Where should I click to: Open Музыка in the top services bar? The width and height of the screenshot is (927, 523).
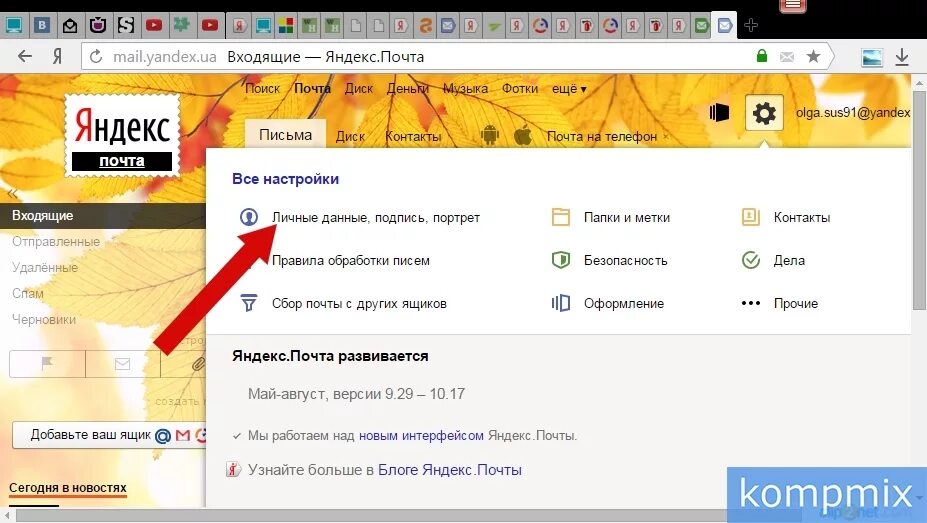pos(465,89)
